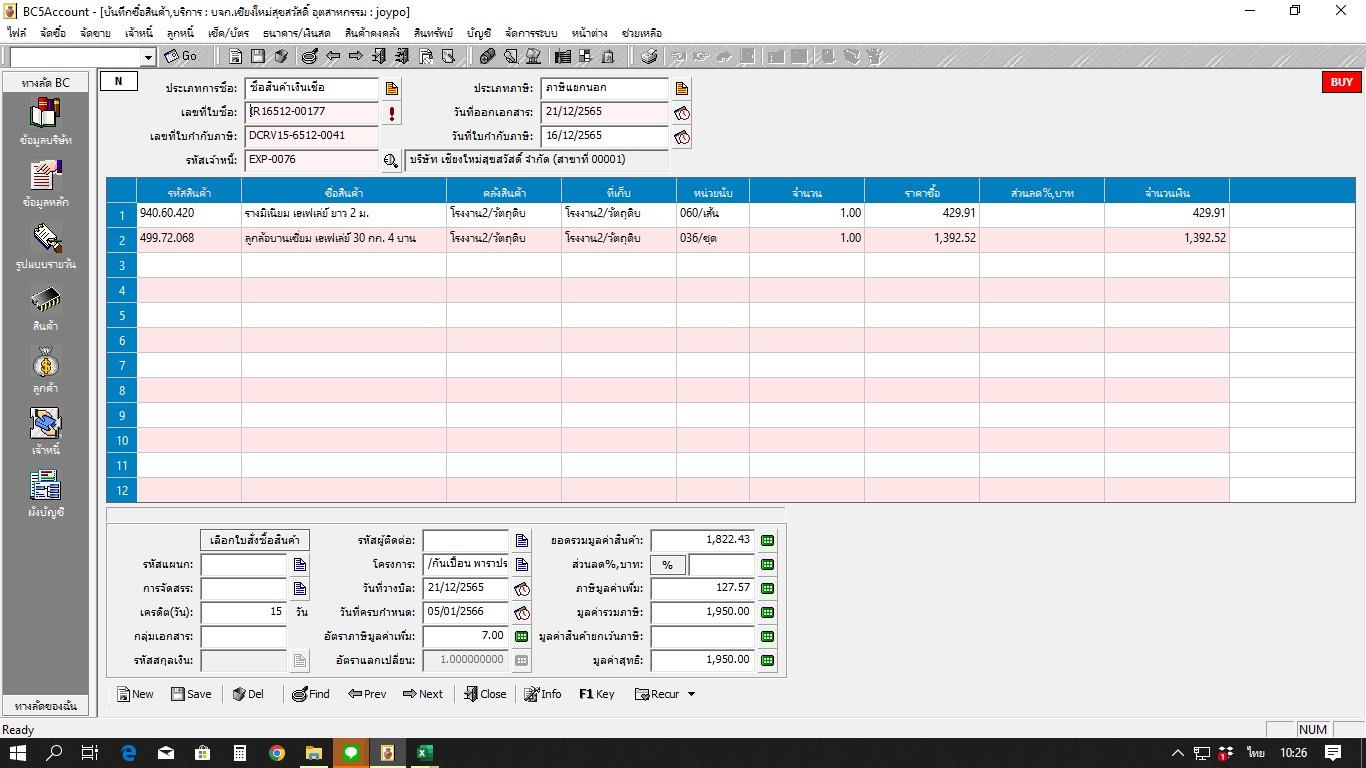Screen dimensions: 1366x768
Task: Open the Recur dropdown arrow
Action: (691, 694)
